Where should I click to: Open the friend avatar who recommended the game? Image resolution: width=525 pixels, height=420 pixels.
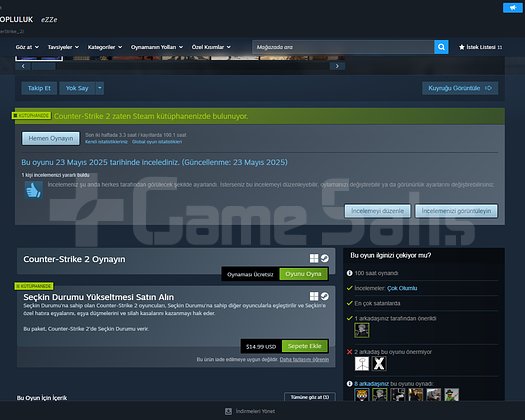[362, 330]
